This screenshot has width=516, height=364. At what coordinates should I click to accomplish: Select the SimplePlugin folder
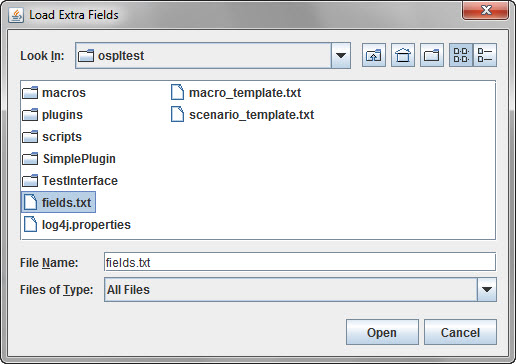click(69, 159)
